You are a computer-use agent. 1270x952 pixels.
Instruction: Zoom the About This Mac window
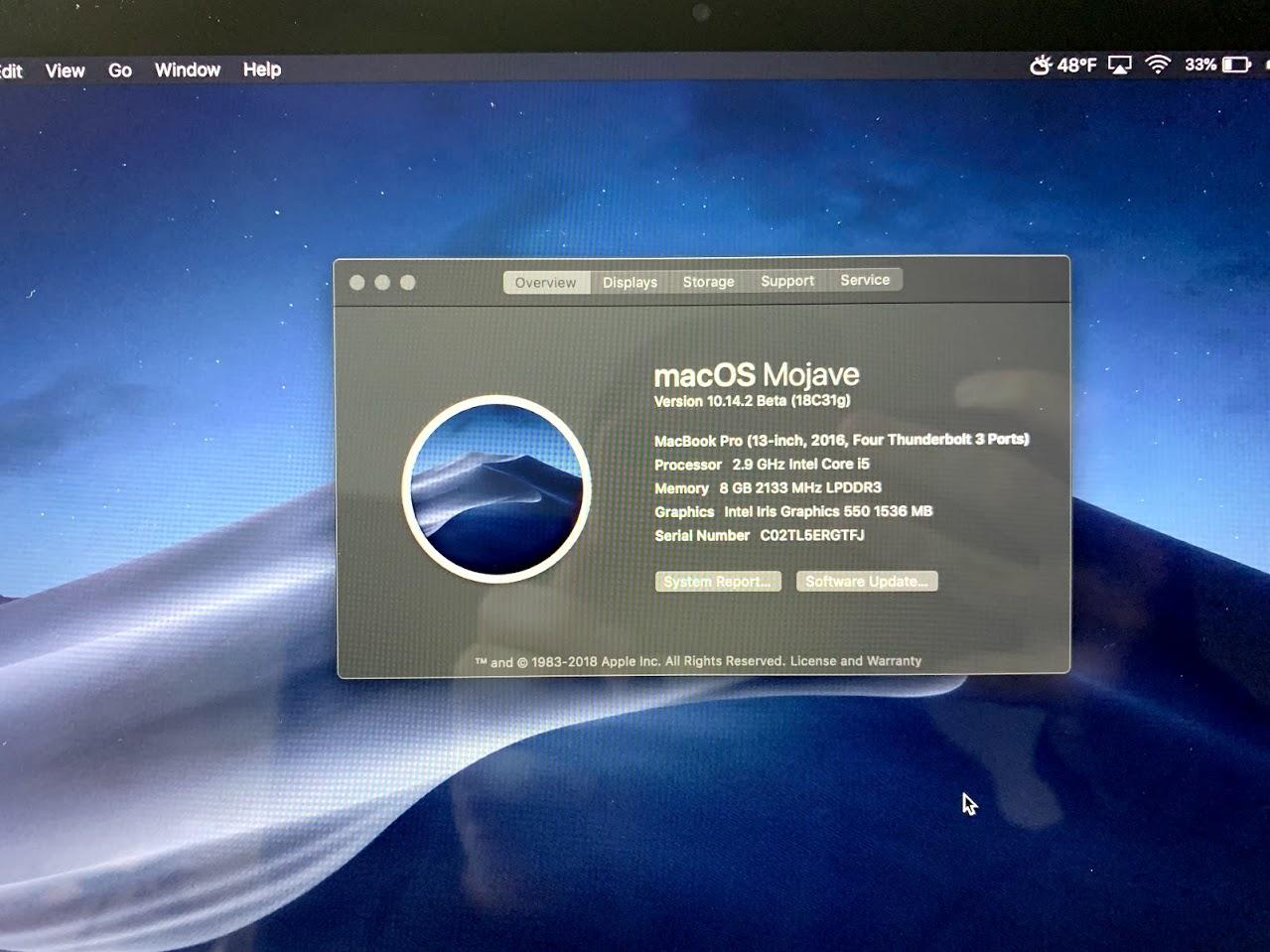407,283
